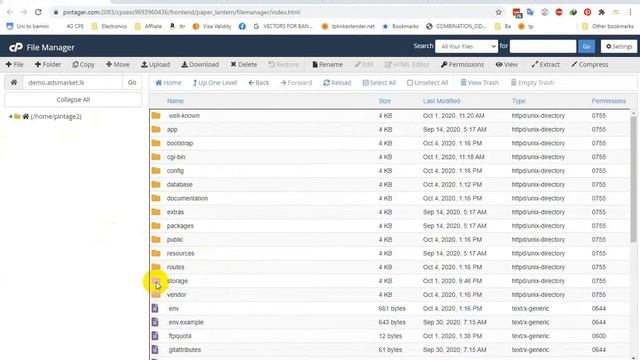This screenshot has height=360, width=640.
Task: Open Other bookmarks folder
Action: tap(608, 26)
